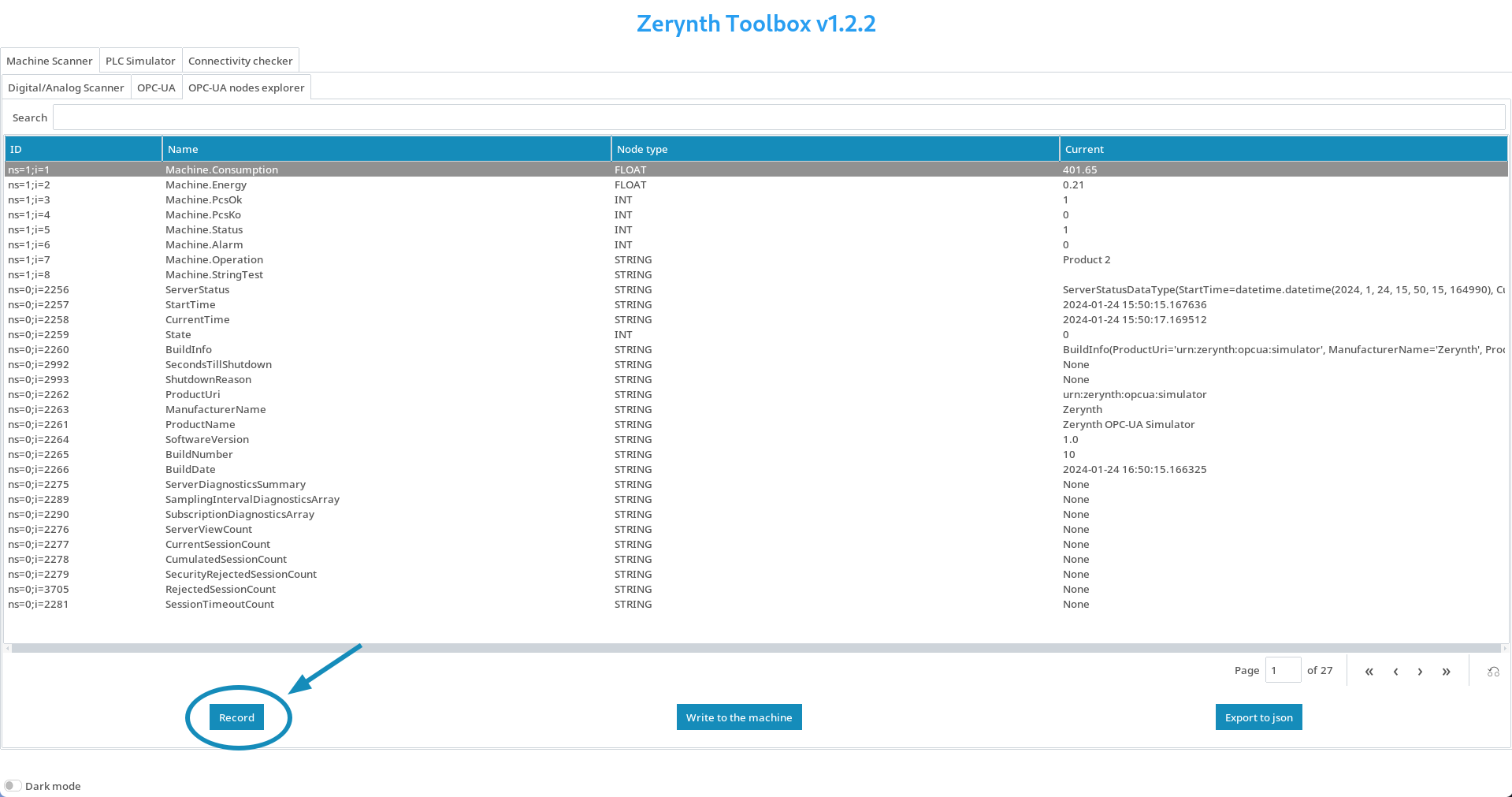Click Export to json button
1512x797 pixels.
coord(1258,717)
